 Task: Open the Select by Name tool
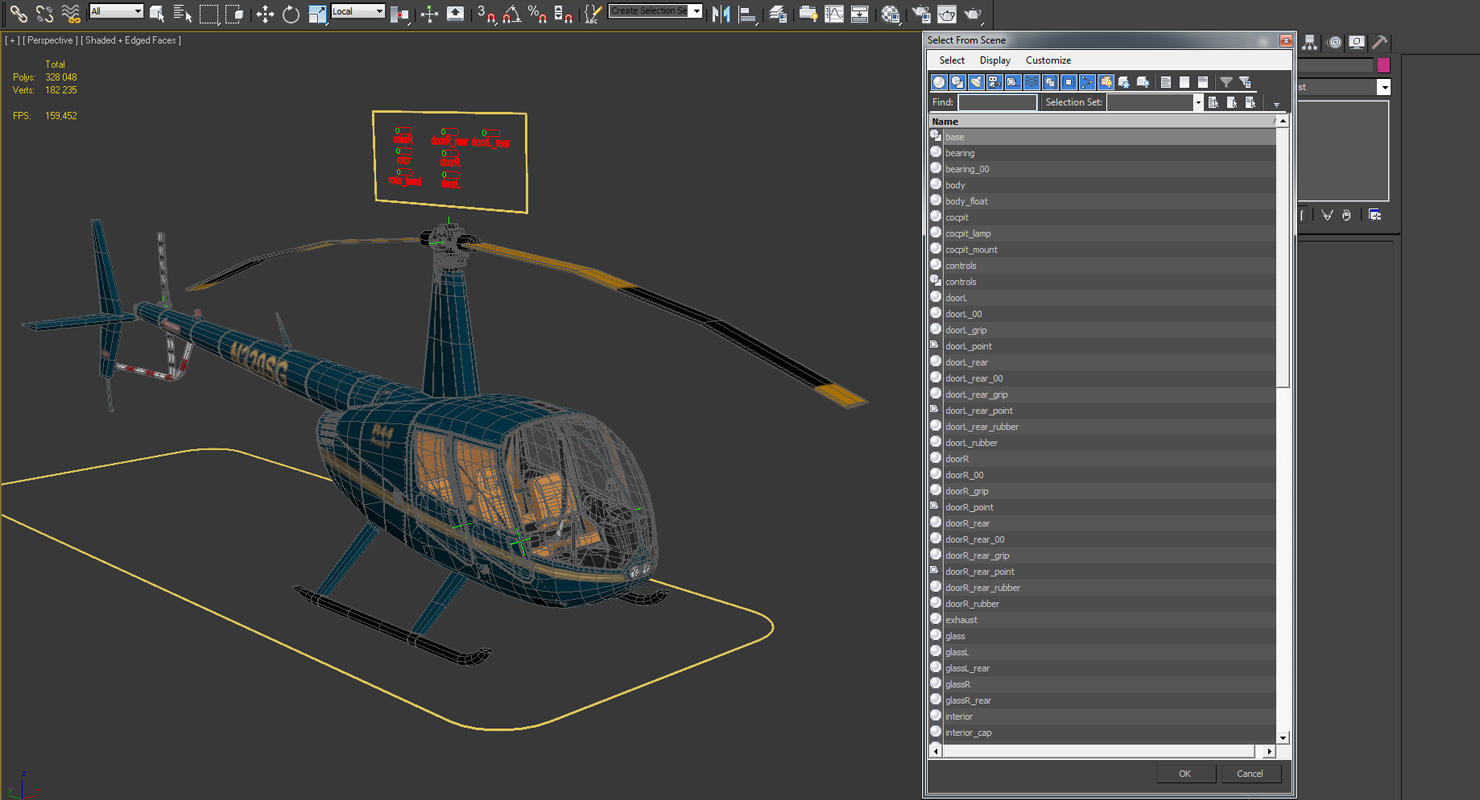tap(182, 14)
